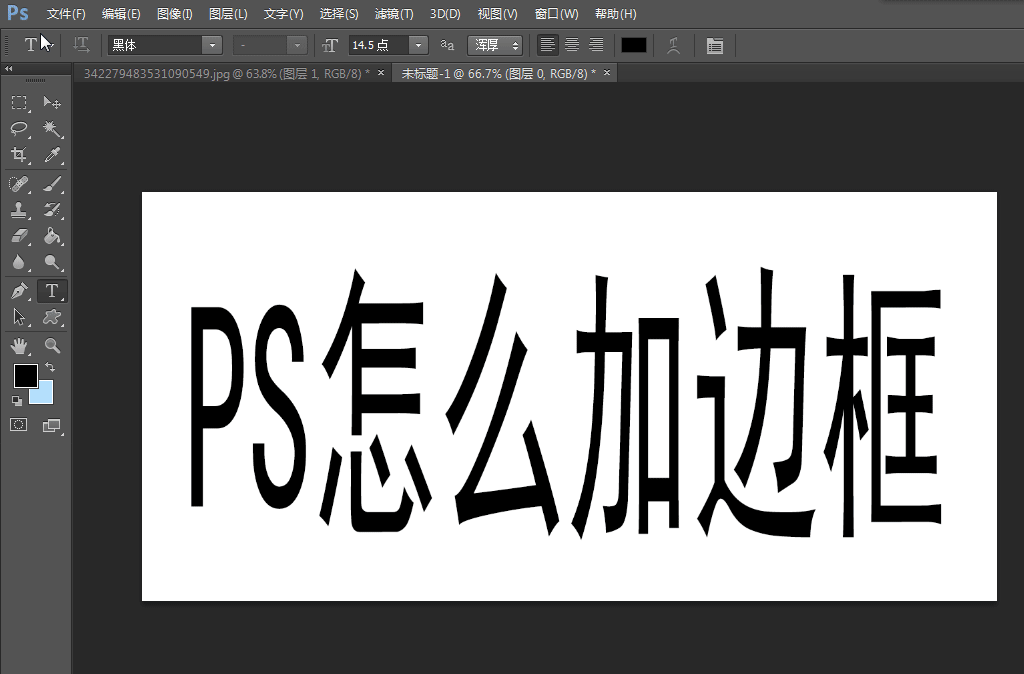Switch to Quick Mask mode
Screen dimensions: 1024x674
pyautogui.click(x=20, y=424)
